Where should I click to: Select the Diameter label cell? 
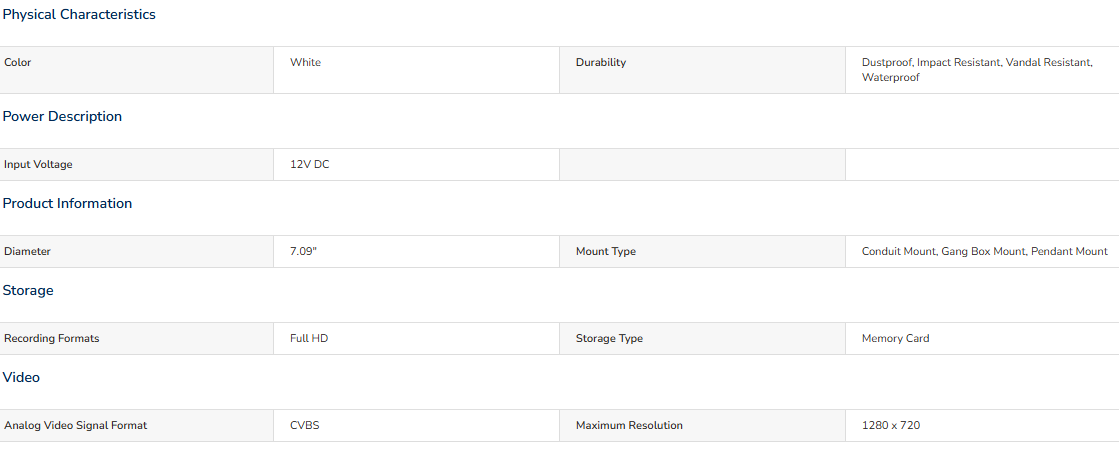136,252
